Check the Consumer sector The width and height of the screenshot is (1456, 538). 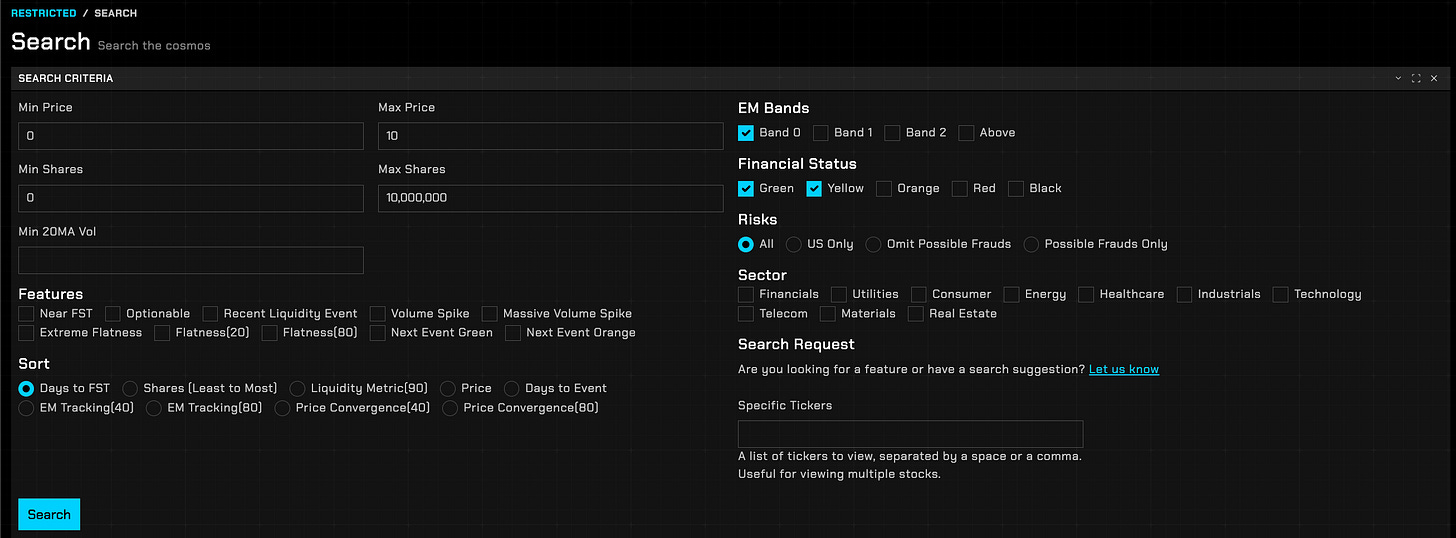(919, 294)
